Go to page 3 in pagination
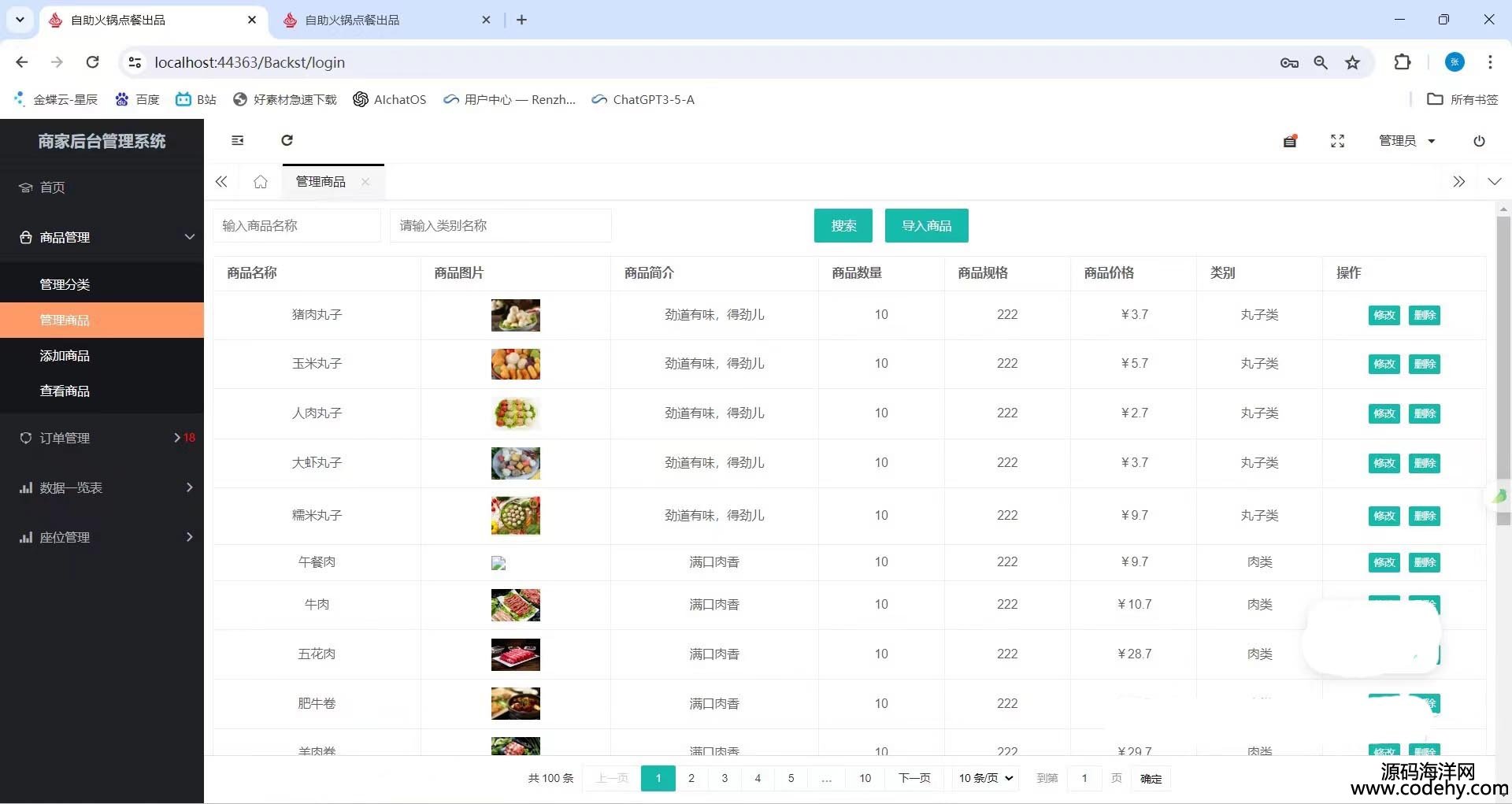The height and width of the screenshot is (804, 1512). pos(724,778)
